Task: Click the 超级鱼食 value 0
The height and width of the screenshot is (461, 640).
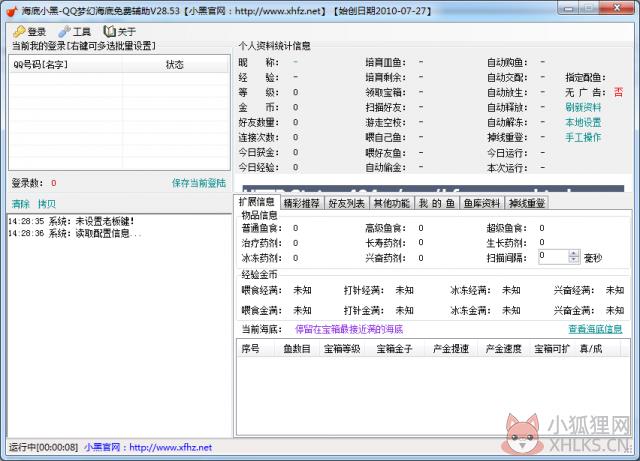Action: [542, 228]
